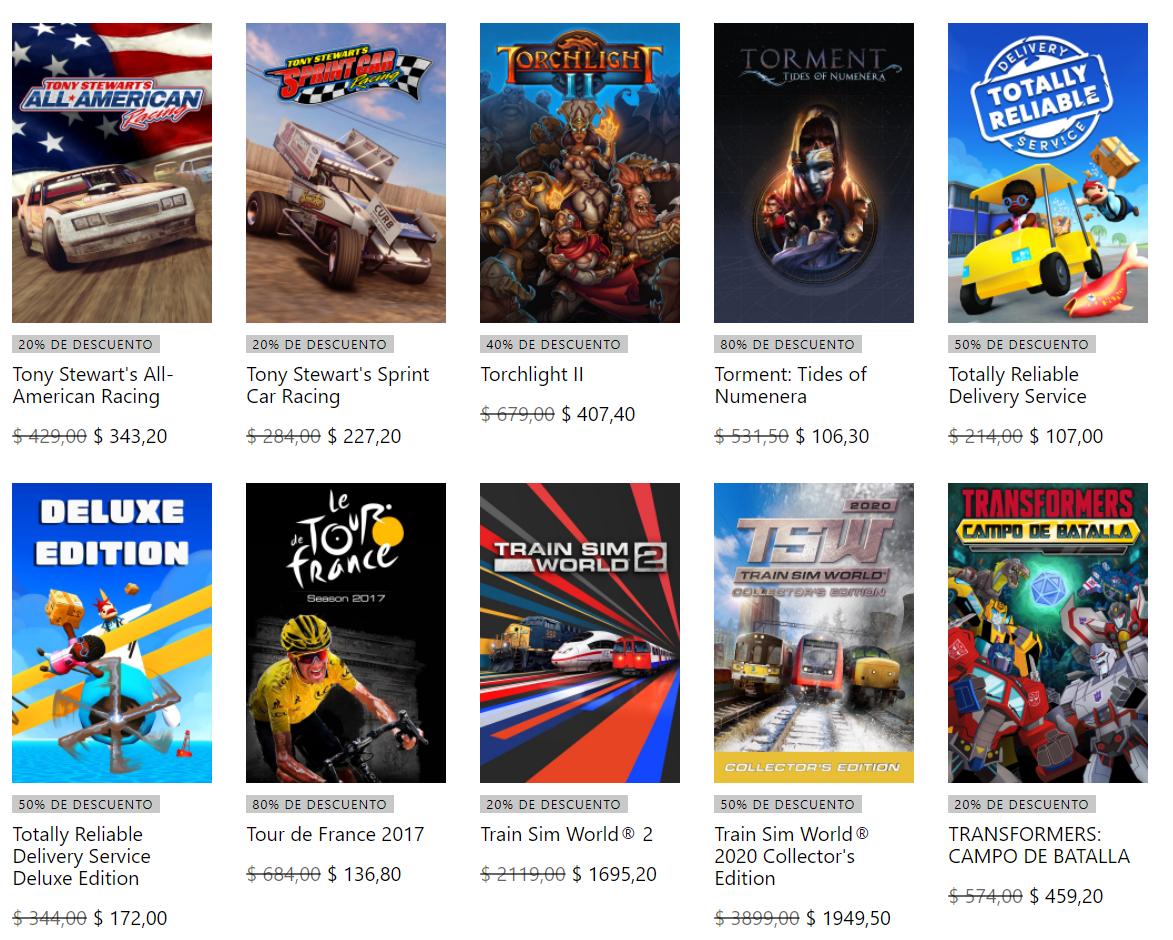Open Tony Stewart's All-American Racing cover art
Image resolution: width=1173 pixels, height=940 pixels.
pos(111,173)
